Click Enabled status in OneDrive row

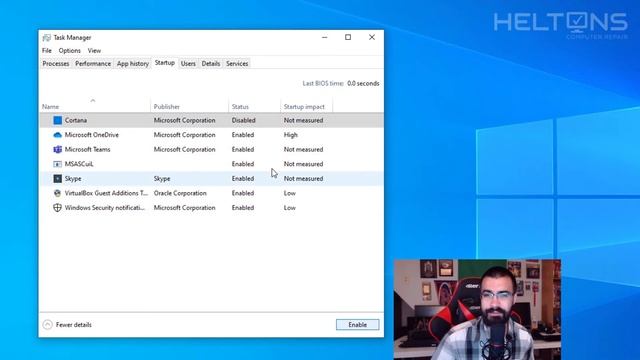coord(243,135)
